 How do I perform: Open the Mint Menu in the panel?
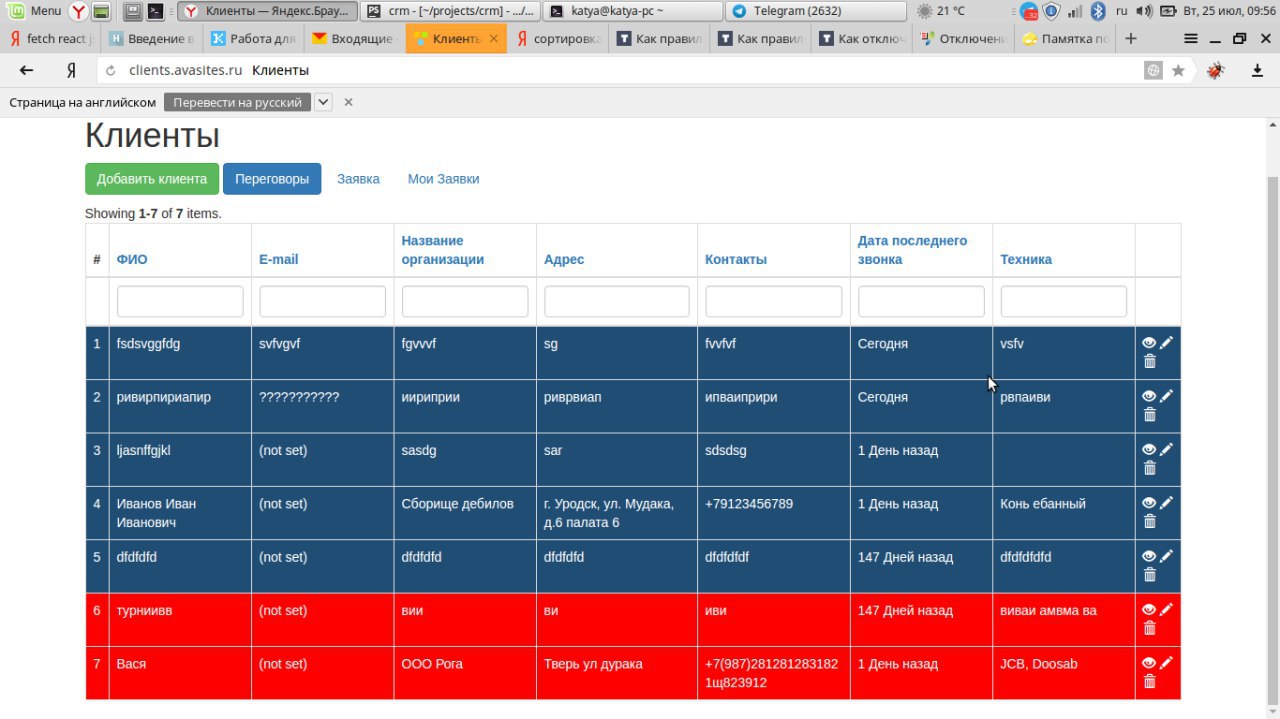pyautogui.click(x=36, y=11)
